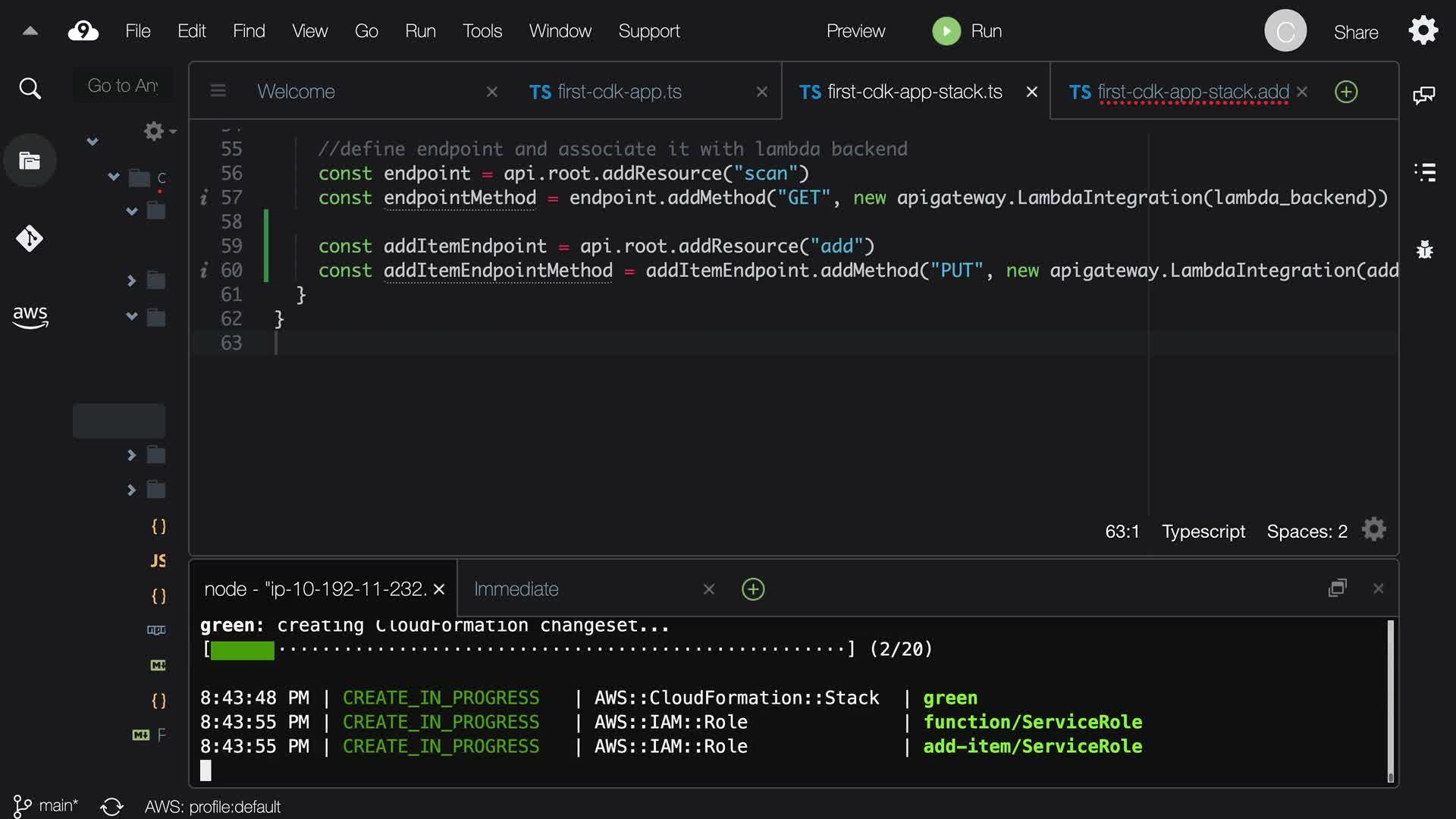The height and width of the screenshot is (819, 1456).
Task: Collapse the menu bar with up arrow
Action: 30,31
